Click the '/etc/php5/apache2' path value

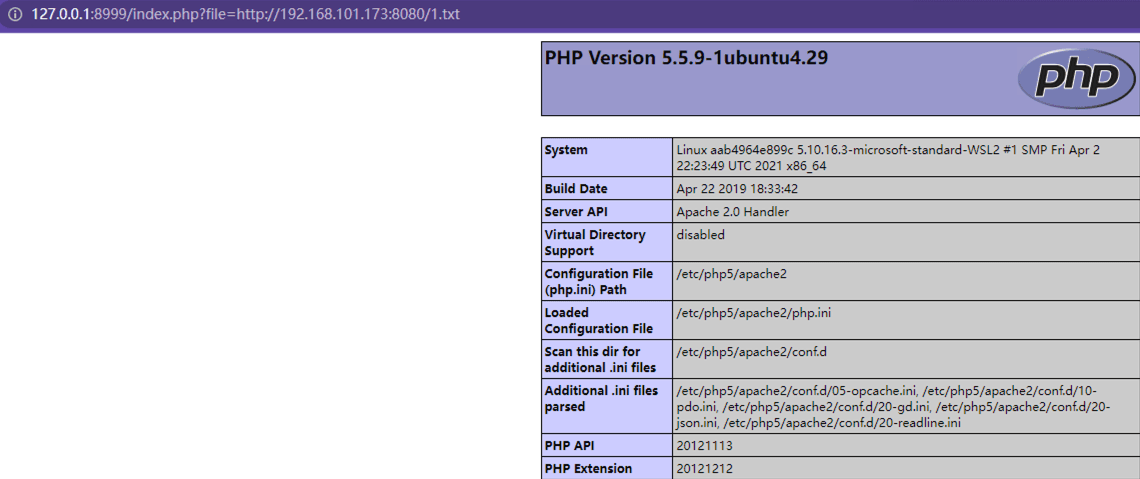(x=731, y=274)
